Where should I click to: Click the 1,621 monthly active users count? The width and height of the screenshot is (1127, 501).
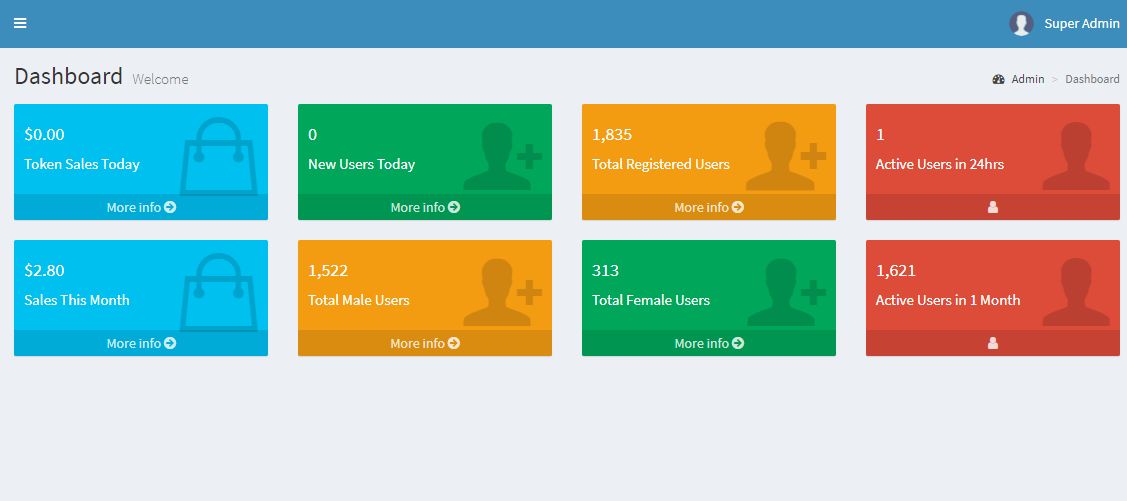pos(896,270)
